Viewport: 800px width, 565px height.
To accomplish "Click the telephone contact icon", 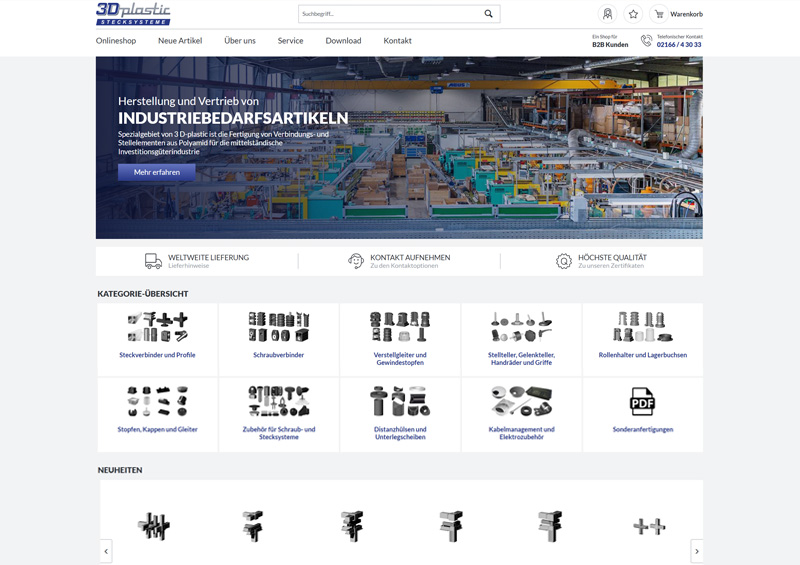I will click(x=647, y=41).
